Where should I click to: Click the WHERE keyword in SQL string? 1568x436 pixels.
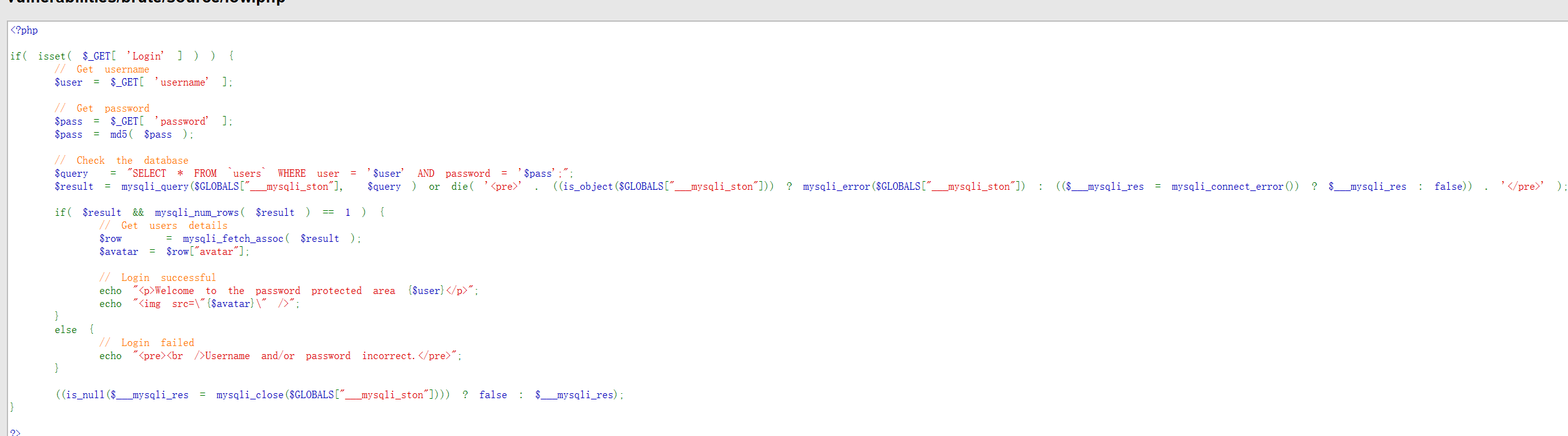[292, 174]
